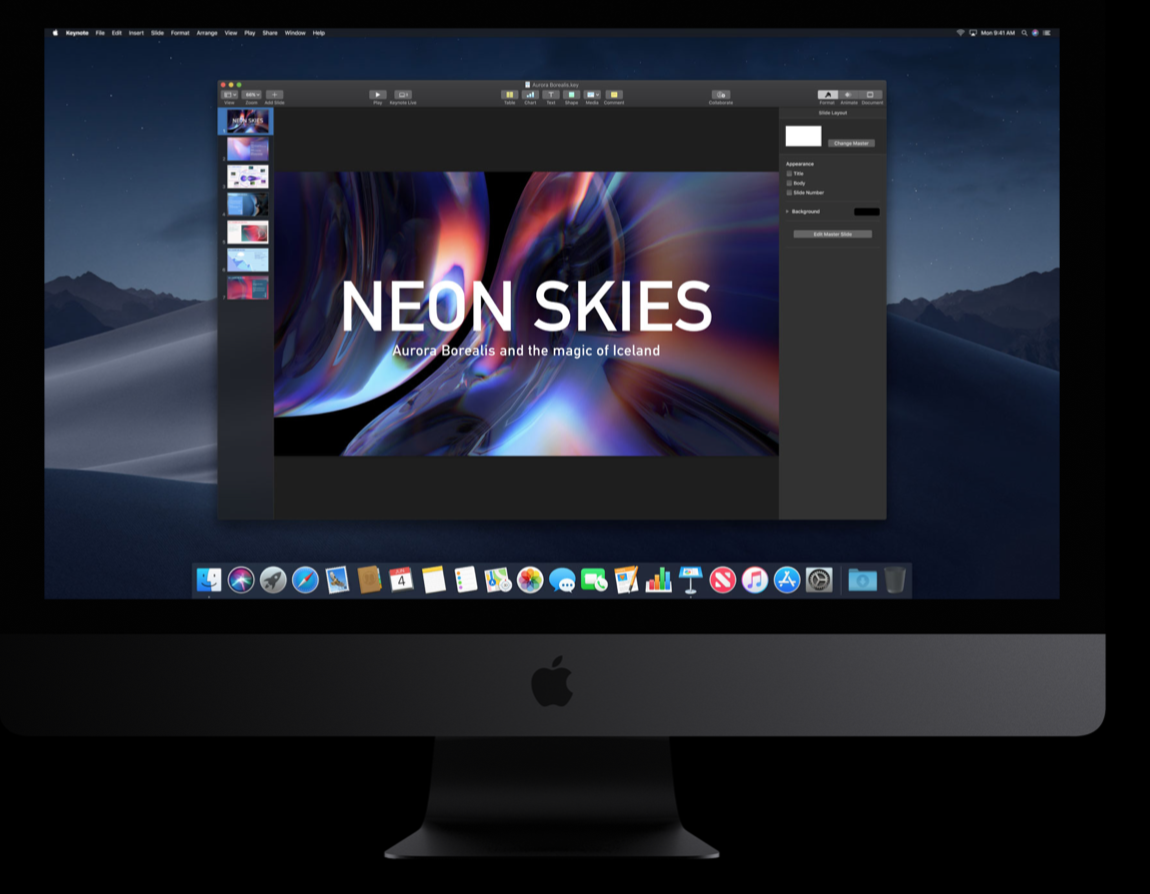This screenshot has width=1150, height=894.
Task: Open the Media dropdown in toolbar
Action: tap(592, 95)
